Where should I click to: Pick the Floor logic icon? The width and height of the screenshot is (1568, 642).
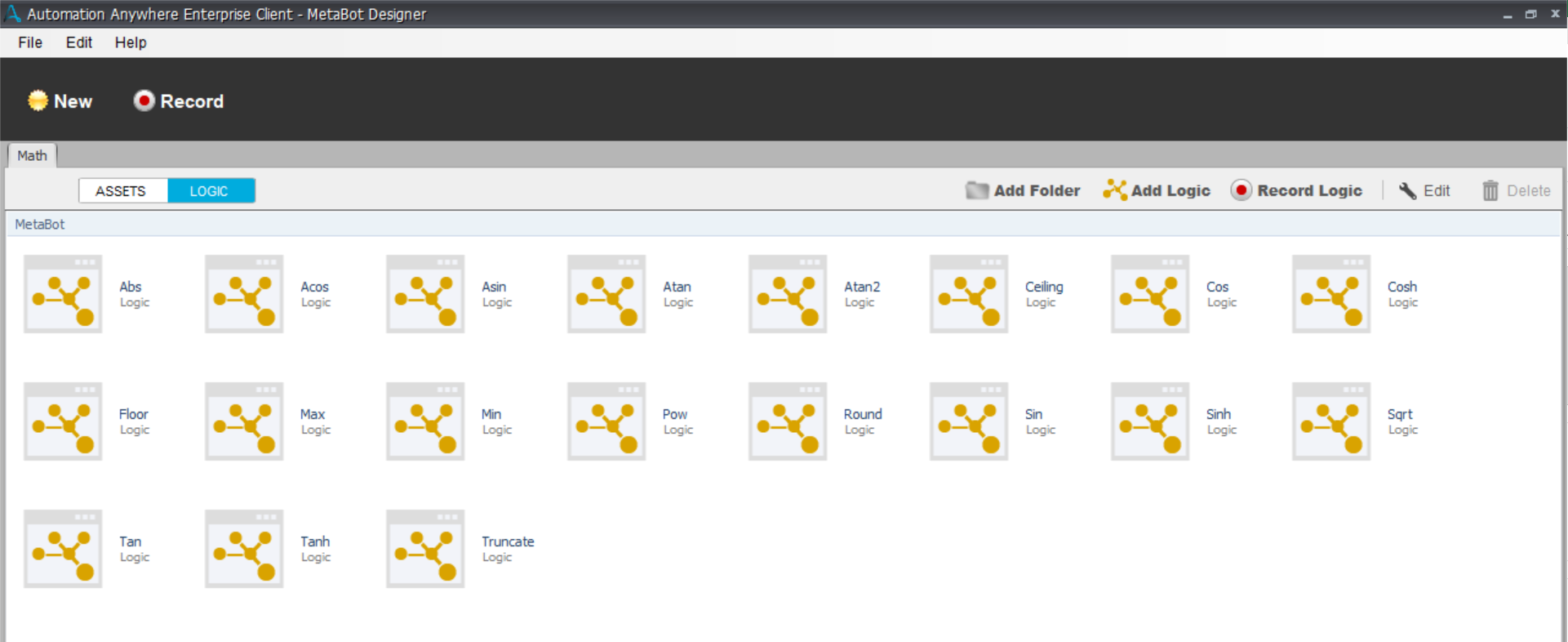click(63, 421)
